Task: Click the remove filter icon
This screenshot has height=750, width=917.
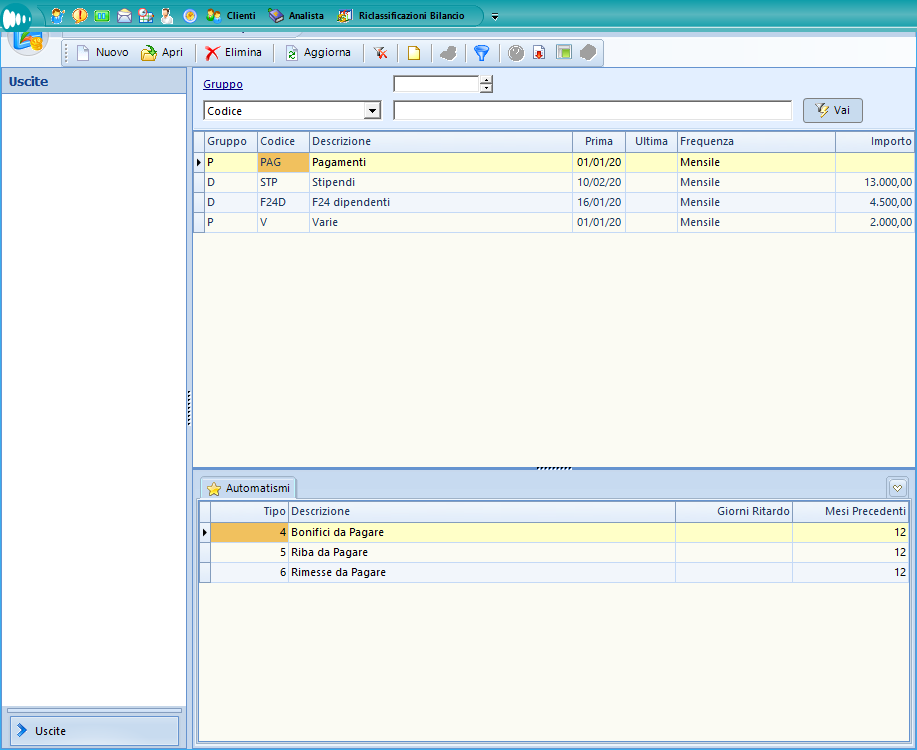Action: [x=381, y=53]
